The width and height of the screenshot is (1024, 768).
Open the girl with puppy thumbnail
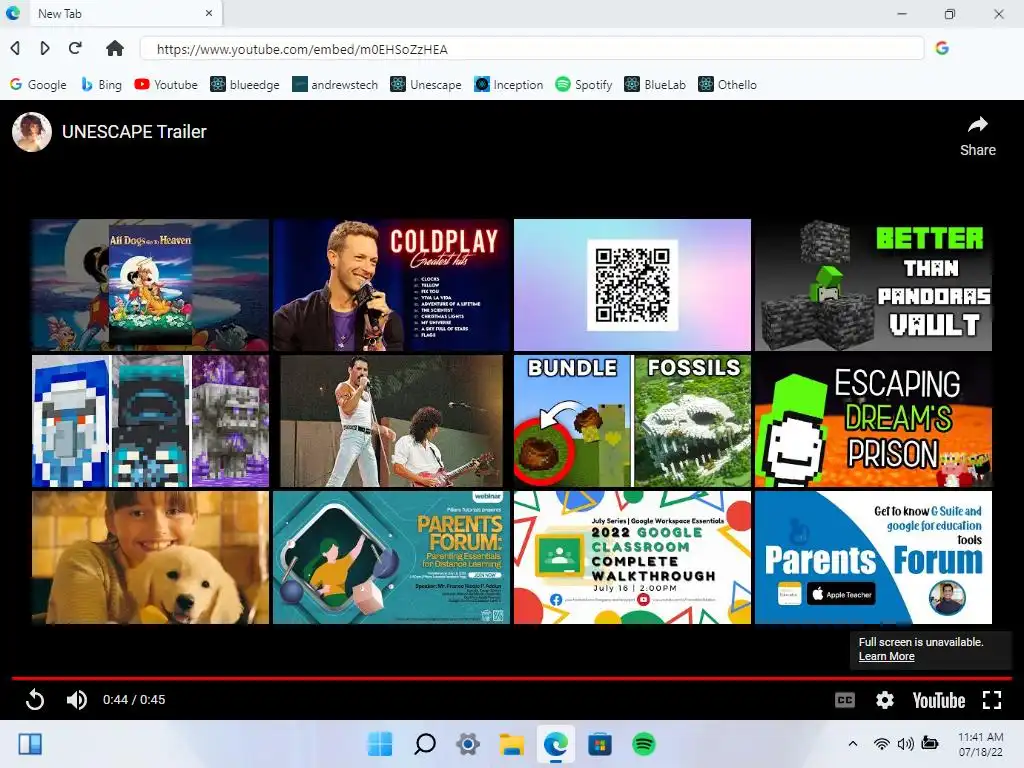point(150,558)
